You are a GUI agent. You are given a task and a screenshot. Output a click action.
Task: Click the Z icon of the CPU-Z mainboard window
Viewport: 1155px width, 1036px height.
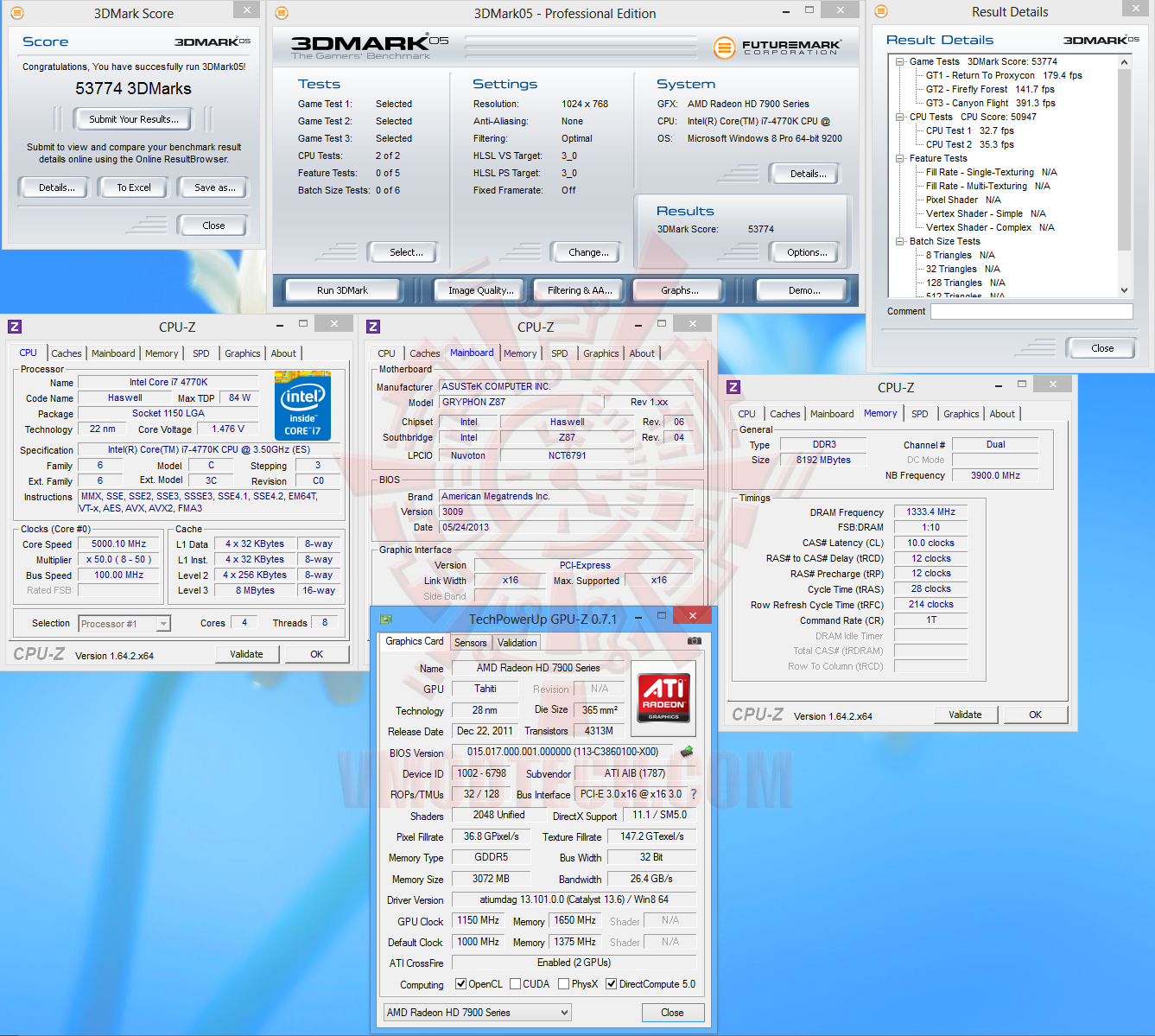[373, 327]
